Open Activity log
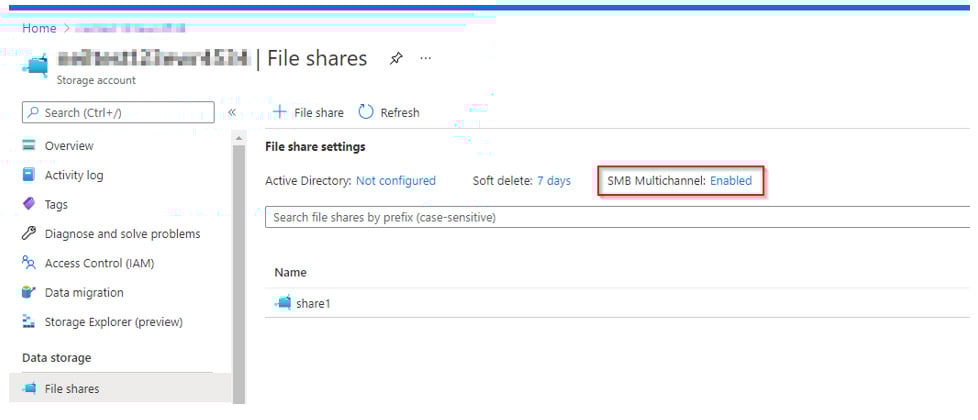This screenshot has height=420, width=978. [x=74, y=175]
